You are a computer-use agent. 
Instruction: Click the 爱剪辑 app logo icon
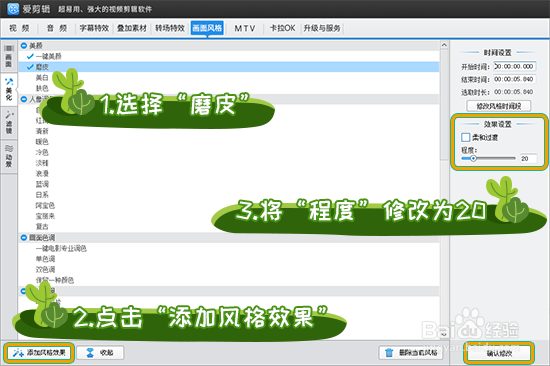coord(13,9)
